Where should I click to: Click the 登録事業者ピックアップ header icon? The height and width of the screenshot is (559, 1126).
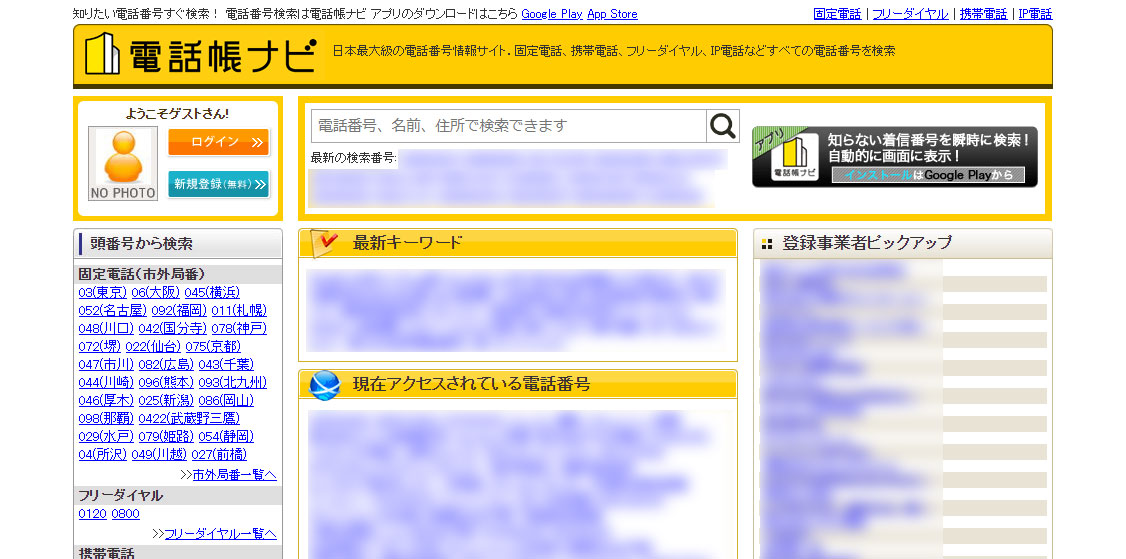pos(767,243)
